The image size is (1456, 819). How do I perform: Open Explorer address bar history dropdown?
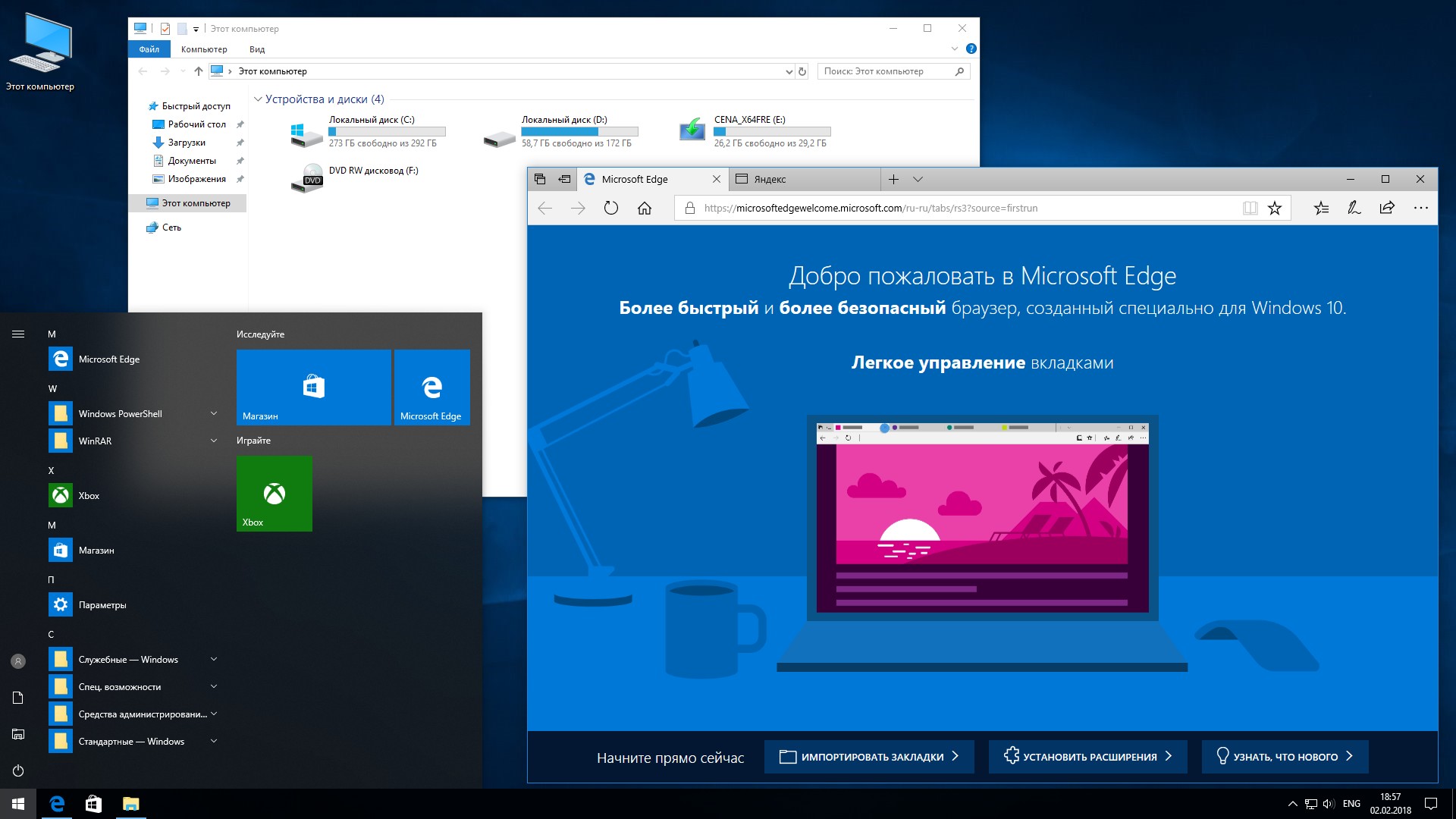(x=789, y=71)
